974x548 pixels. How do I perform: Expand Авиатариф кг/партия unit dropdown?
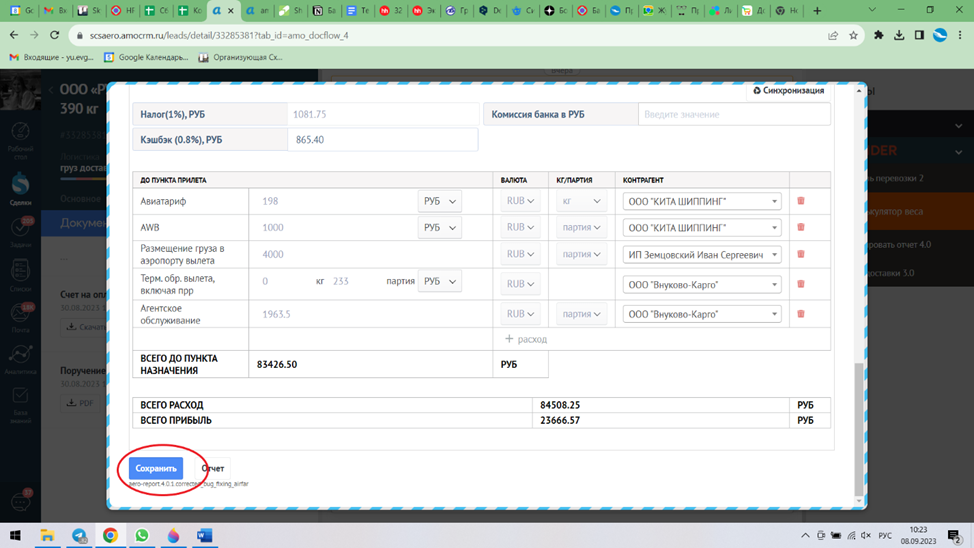pyautogui.click(x=581, y=201)
